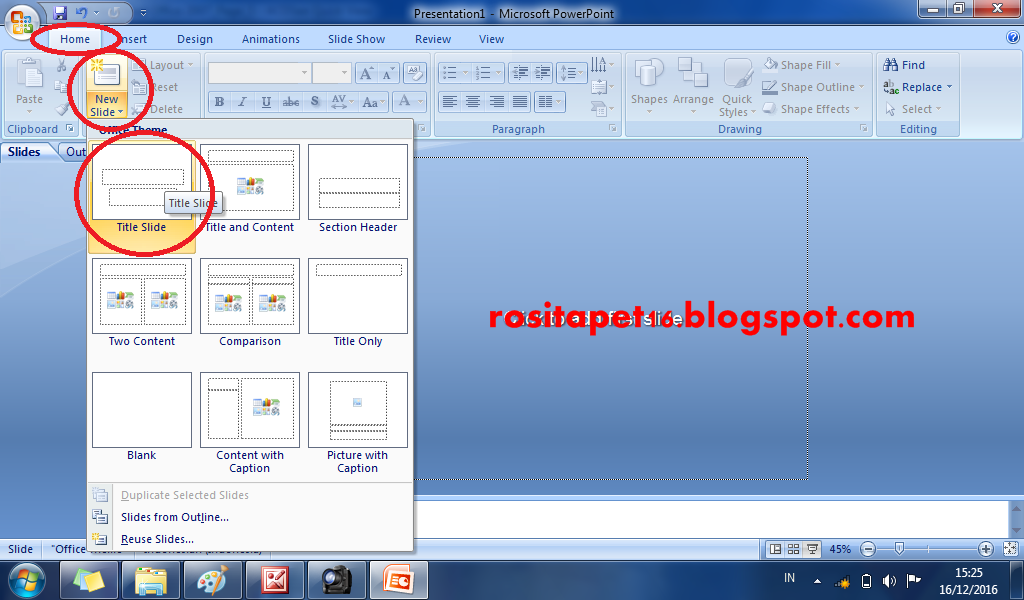1024x600 pixels.
Task: Switch to Slide Sorter view in status bar
Action: (793, 549)
